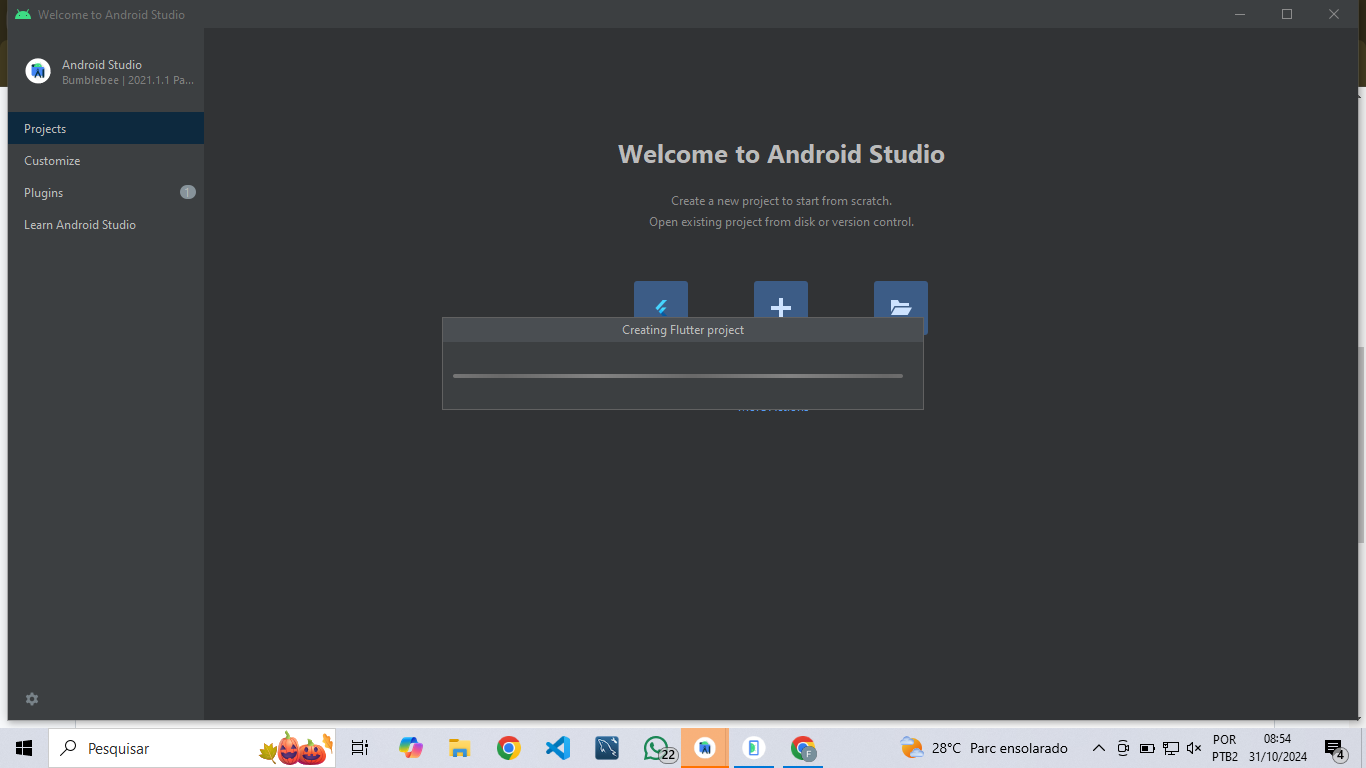Click the phone emulator taskbar icon
The width and height of the screenshot is (1366, 768).
pos(754,748)
